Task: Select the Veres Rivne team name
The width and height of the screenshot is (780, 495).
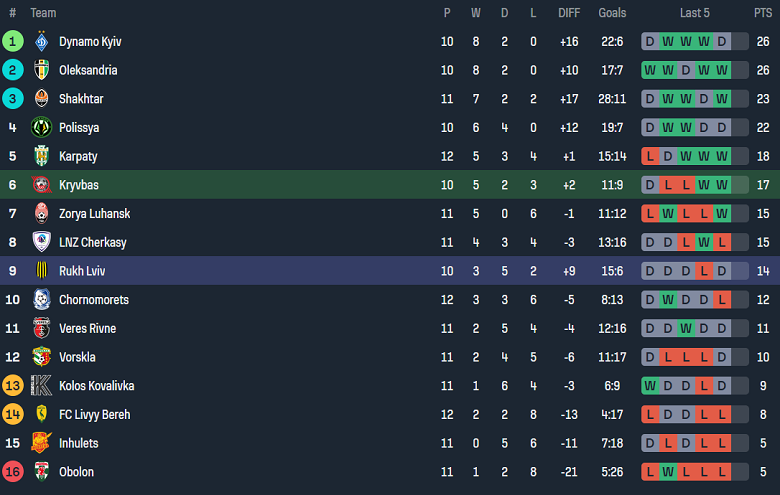Action: click(87, 329)
